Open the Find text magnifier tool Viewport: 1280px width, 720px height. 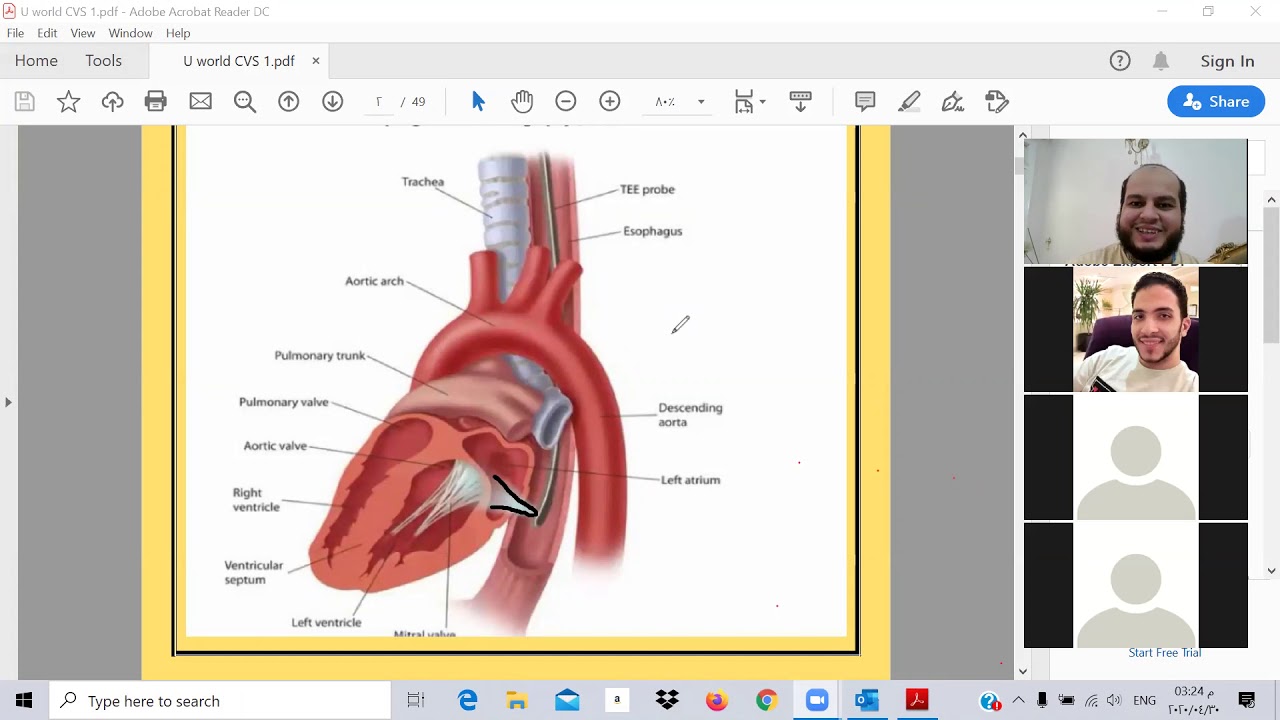[245, 101]
